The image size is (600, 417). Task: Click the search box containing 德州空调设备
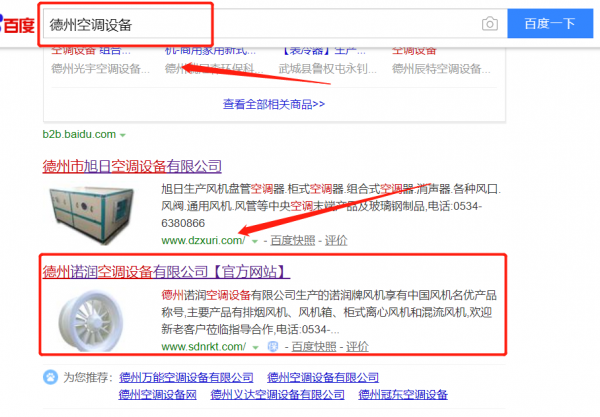261,24
